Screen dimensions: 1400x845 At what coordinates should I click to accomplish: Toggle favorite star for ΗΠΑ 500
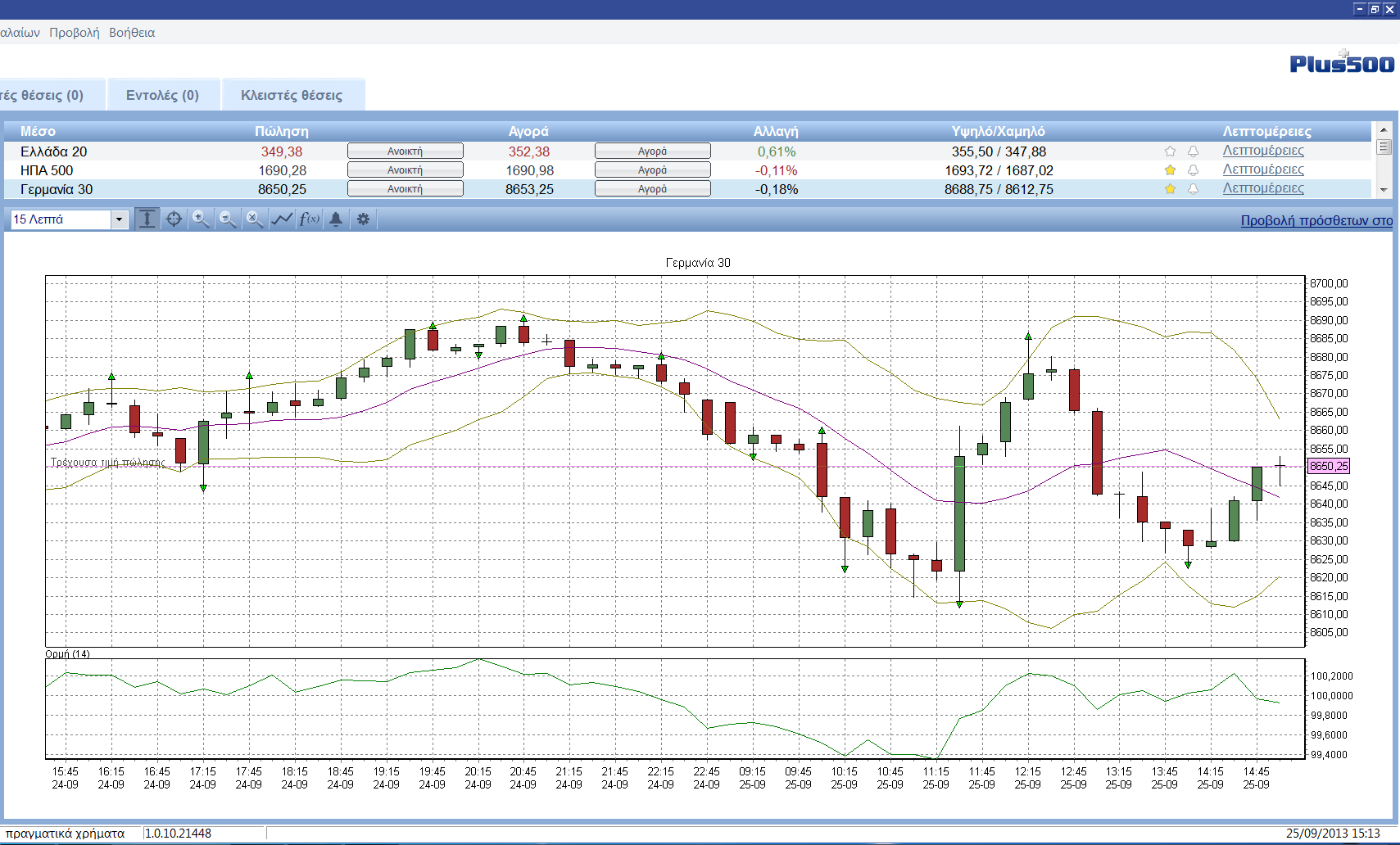click(1170, 170)
